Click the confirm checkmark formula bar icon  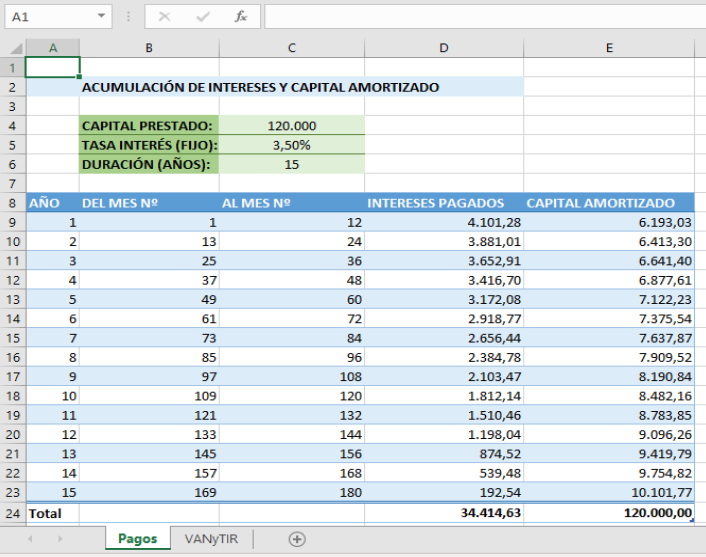(x=203, y=17)
